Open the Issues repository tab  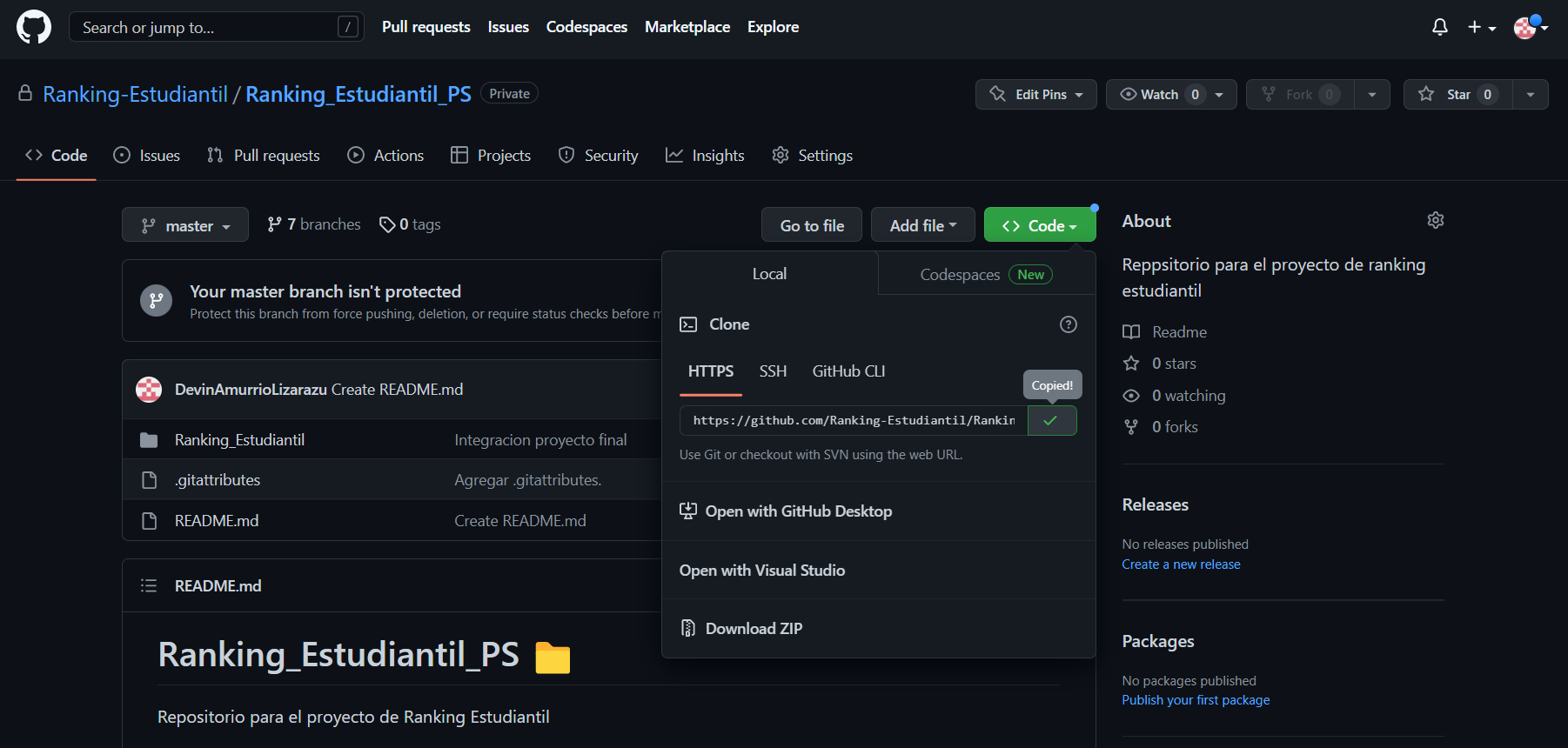(x=147, y=156)
